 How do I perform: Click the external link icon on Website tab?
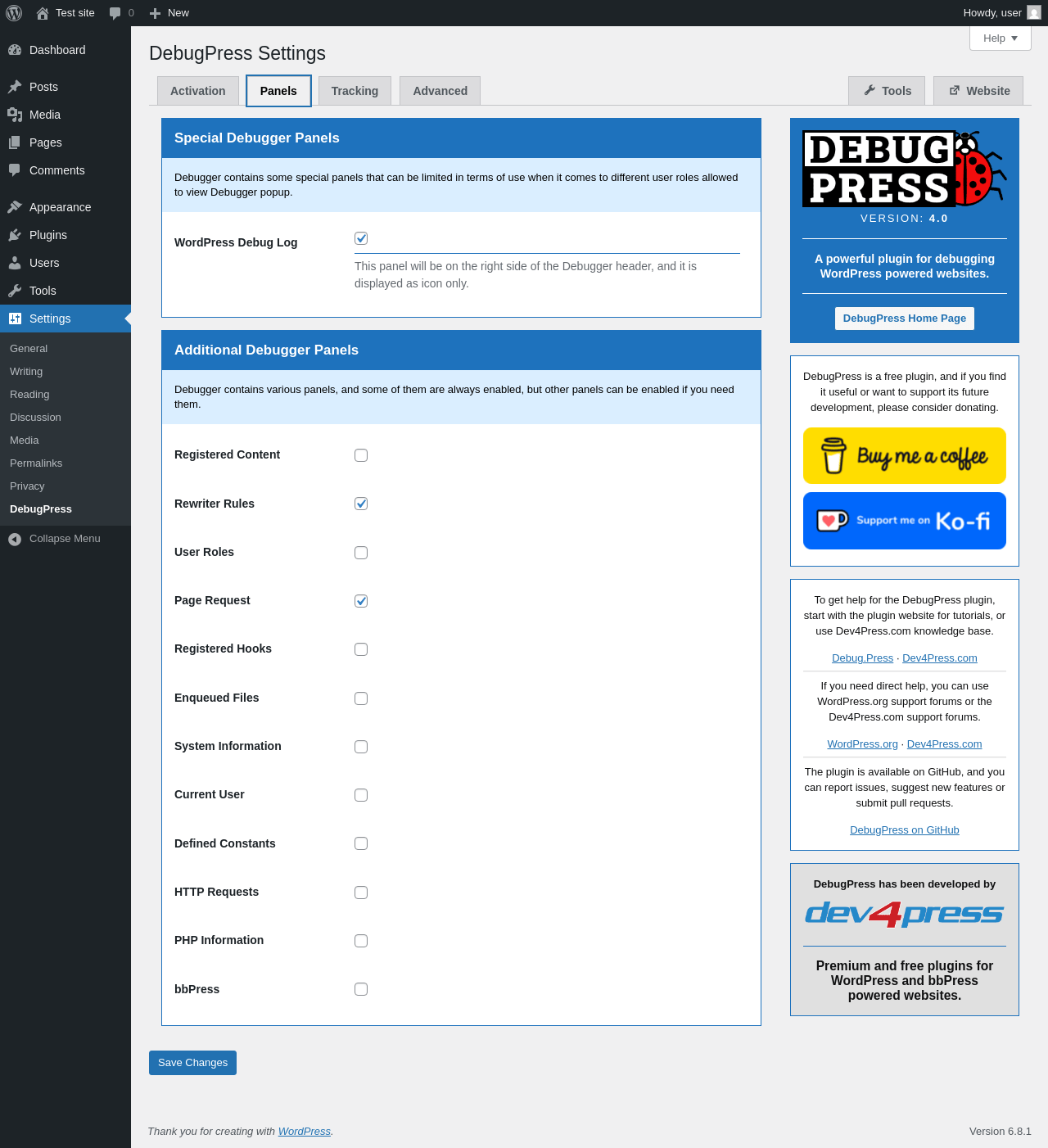pyautogui.click(x=954, y=90)
